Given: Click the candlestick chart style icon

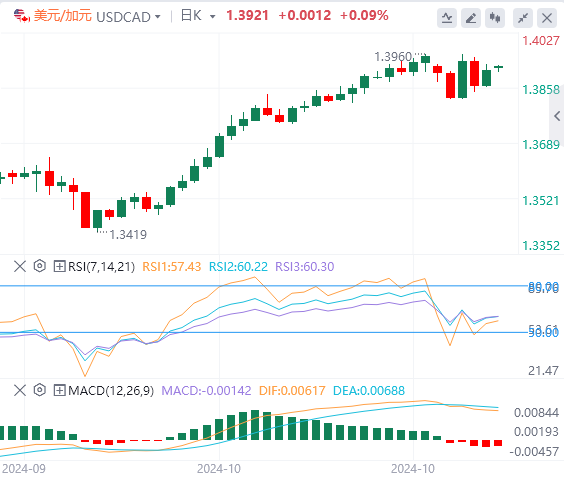Looking at the screenshot, I should (495, 18).
